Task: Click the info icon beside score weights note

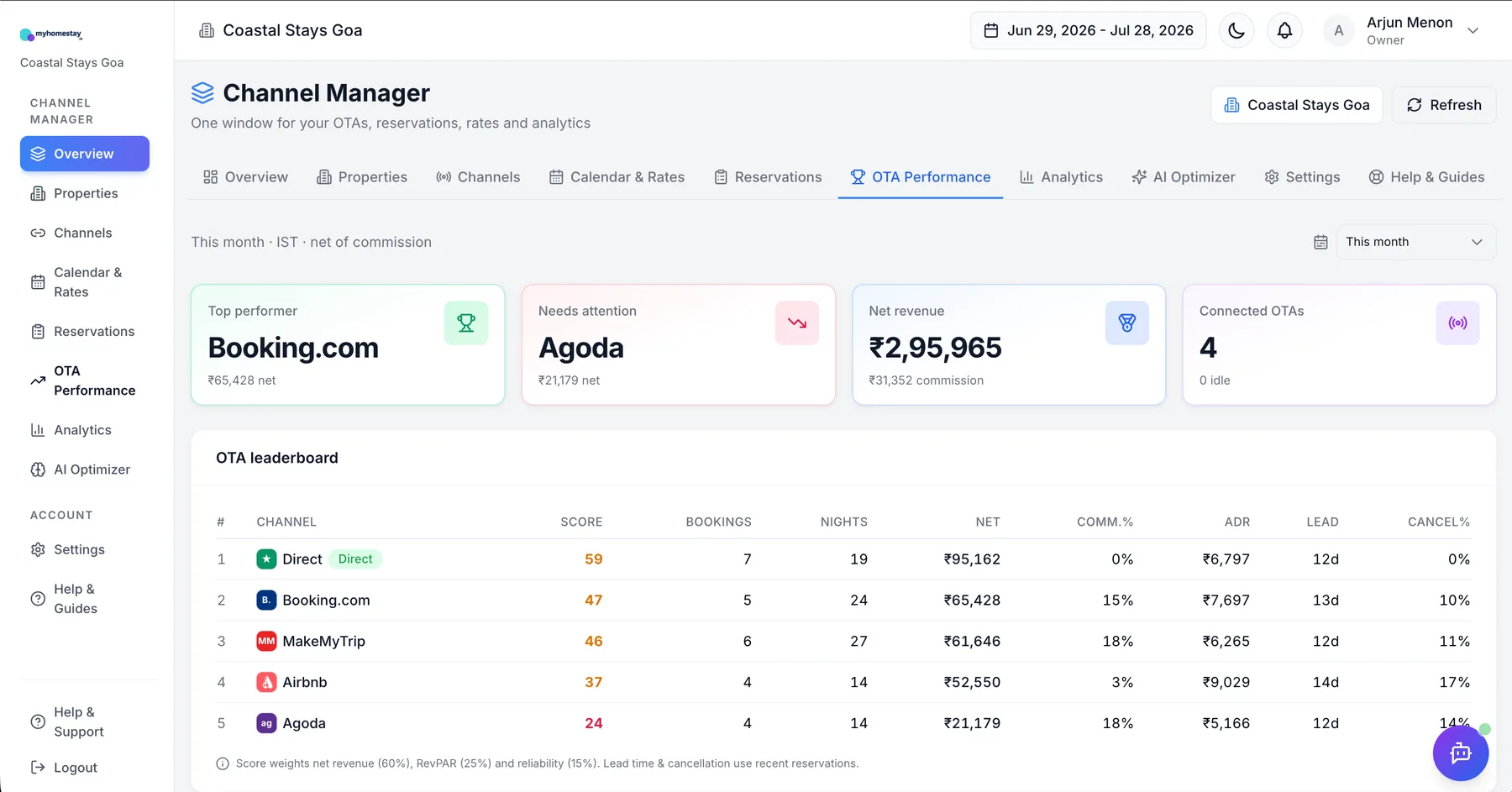Action: 223,763
